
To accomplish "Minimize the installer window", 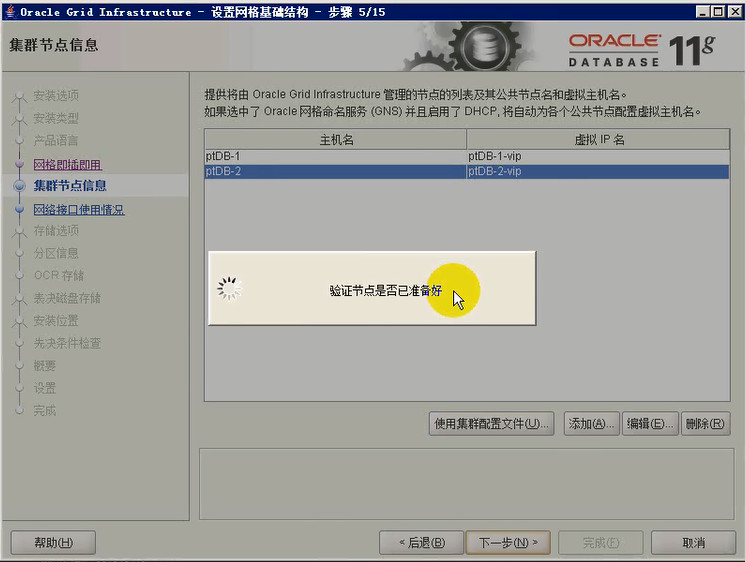I will (703, 11).
